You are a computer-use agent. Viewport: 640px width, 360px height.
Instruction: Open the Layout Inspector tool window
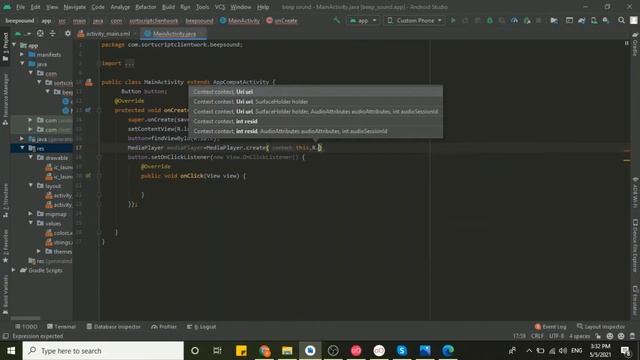pyautogui.click(x=601, y=327)
